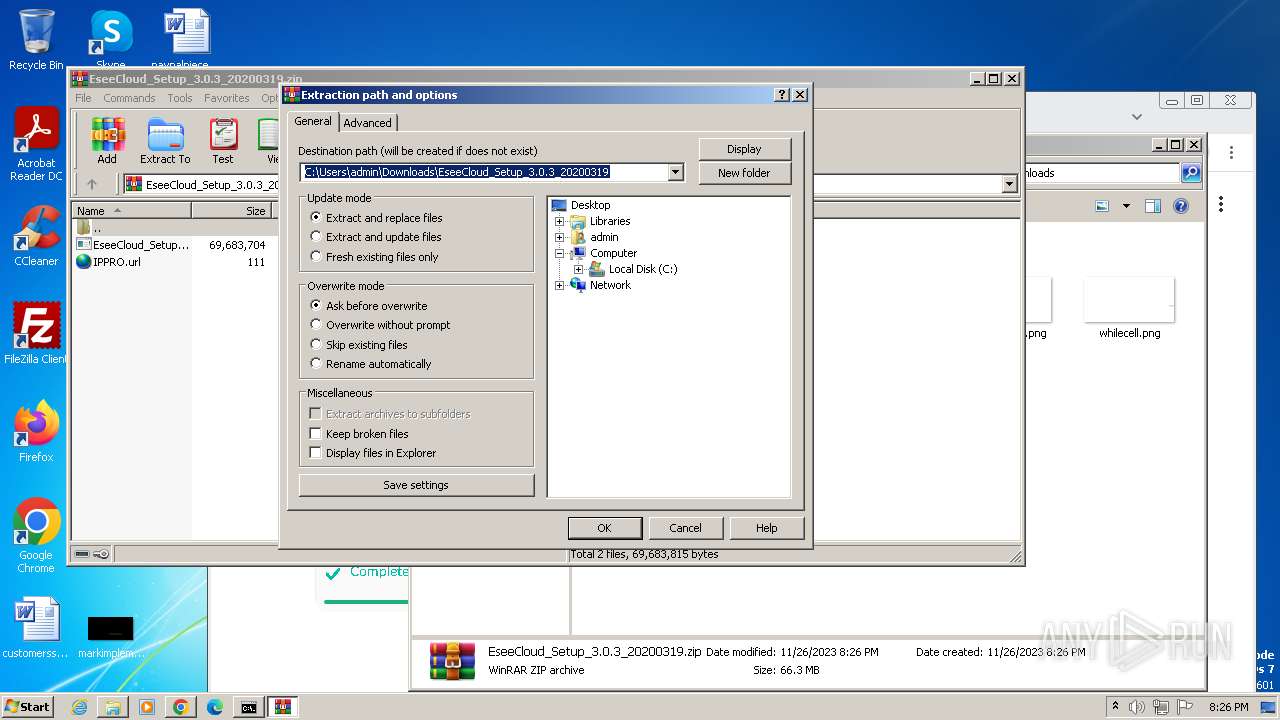Click the Internet Explorer taskbar icon

[x=79, y=707]
